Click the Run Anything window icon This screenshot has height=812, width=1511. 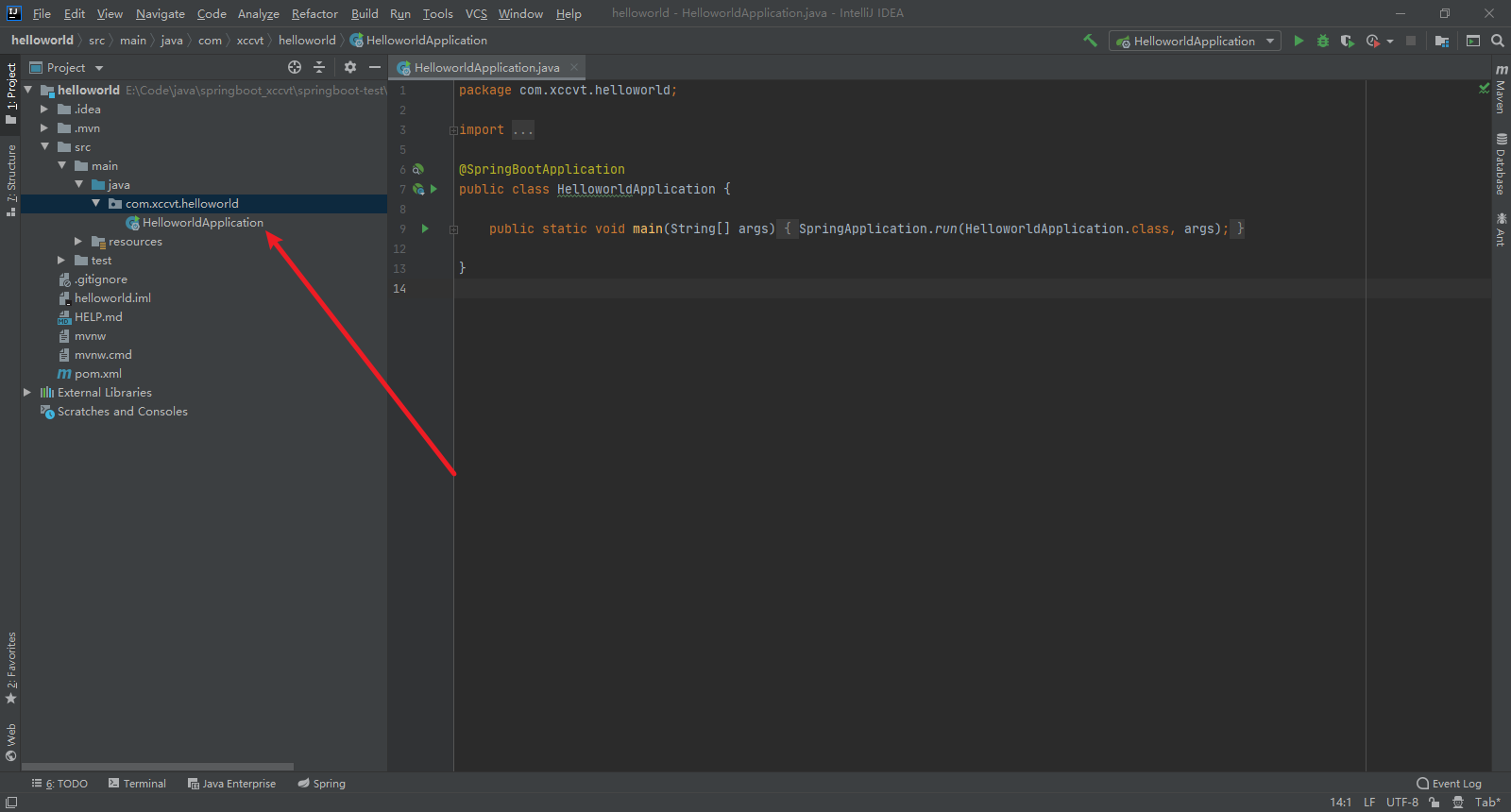[1473, 41]
